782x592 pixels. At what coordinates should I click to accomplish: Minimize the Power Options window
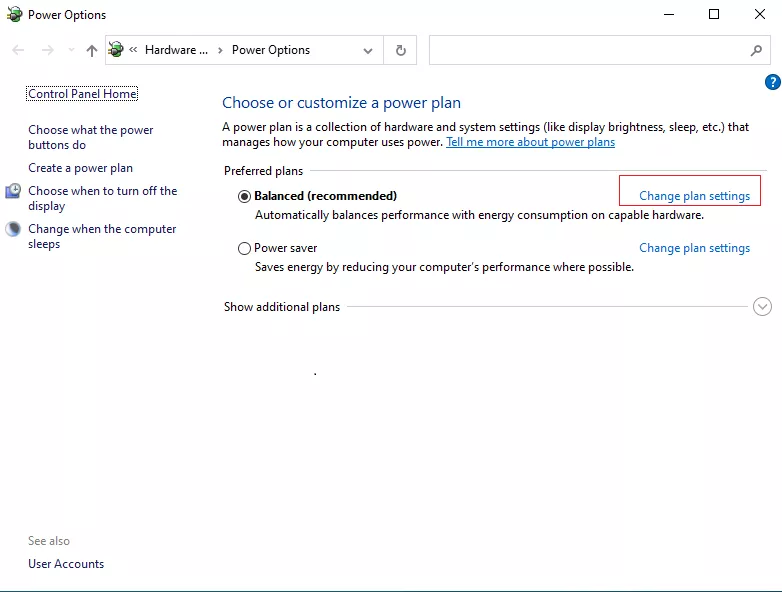669,14
